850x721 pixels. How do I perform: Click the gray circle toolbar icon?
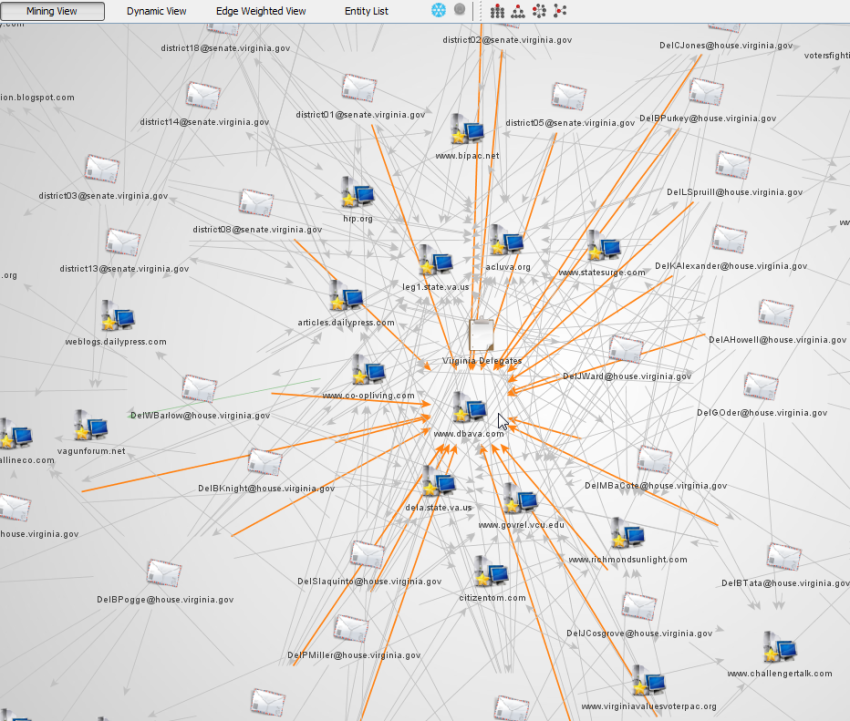click(x=459, y=9)
